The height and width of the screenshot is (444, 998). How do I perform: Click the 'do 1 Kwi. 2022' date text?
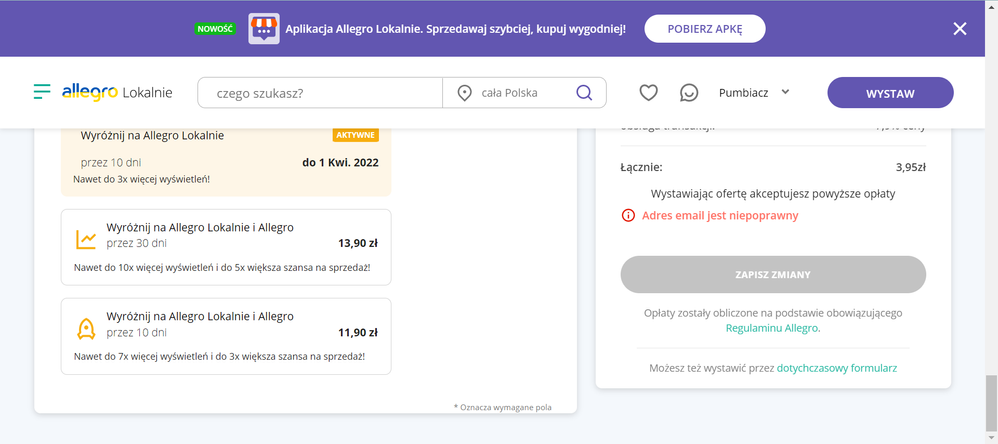(x=341, y=163)
